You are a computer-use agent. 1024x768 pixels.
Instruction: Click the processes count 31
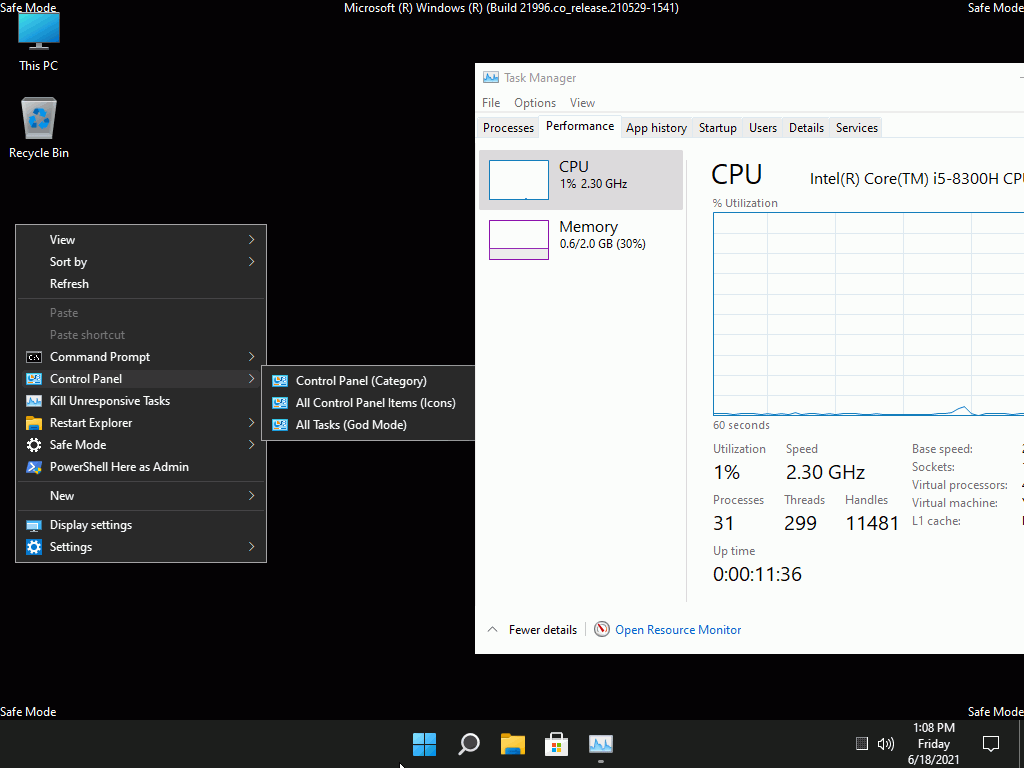tap(724, 523)
